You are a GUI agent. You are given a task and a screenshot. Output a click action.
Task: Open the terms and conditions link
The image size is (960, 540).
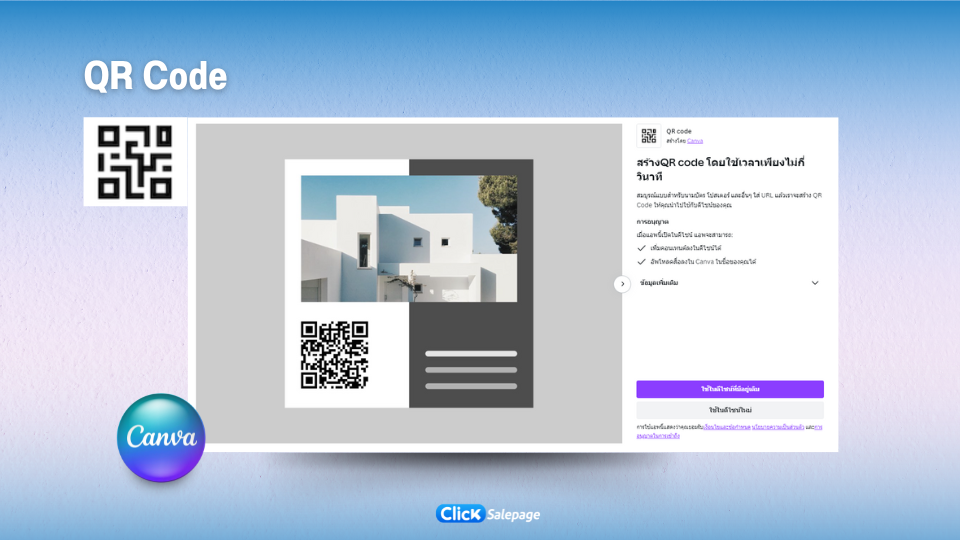coord(727,427)
